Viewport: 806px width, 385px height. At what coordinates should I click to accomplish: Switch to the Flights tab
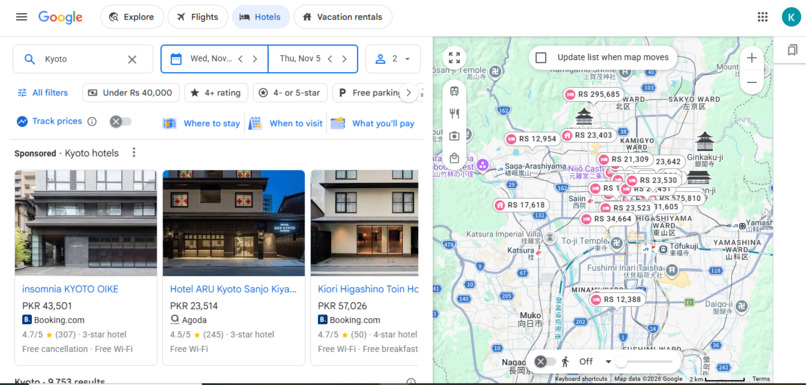coord(197,17)
